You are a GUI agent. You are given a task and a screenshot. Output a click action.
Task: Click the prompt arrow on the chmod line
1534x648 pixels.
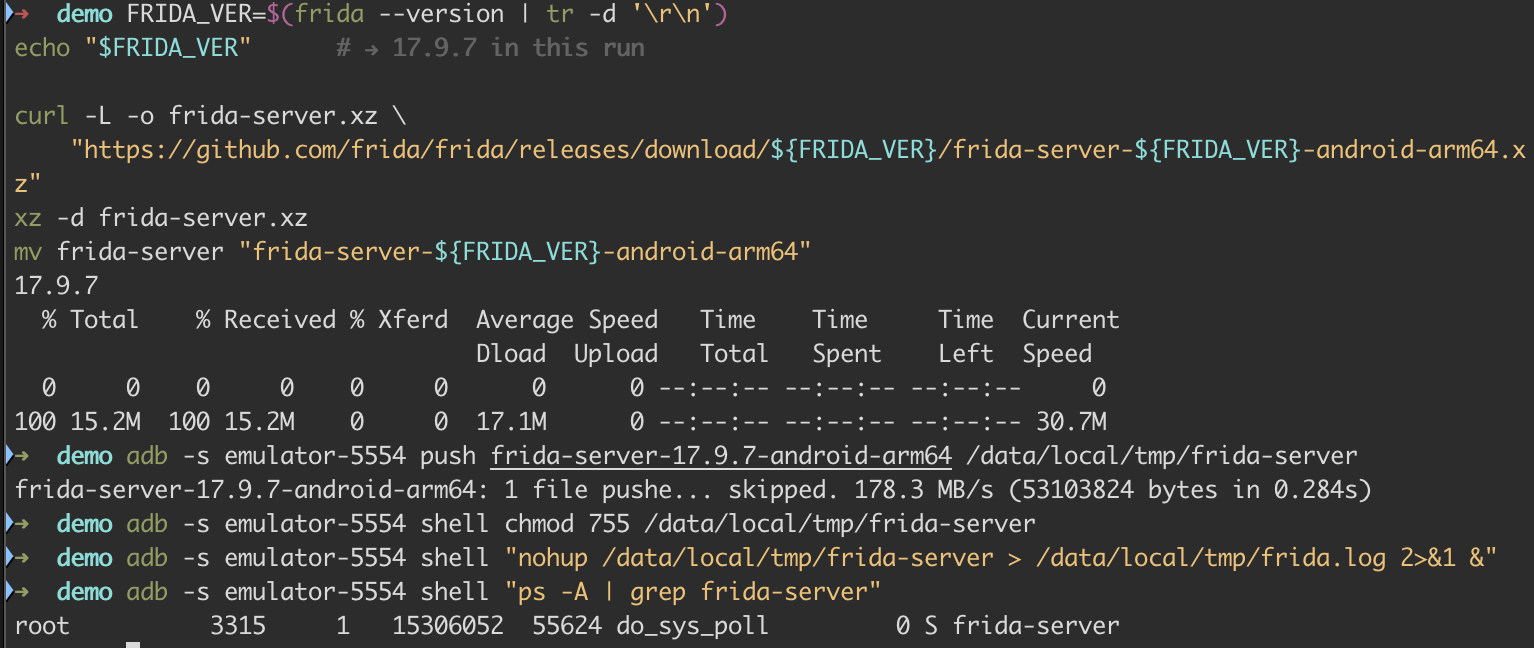[x=22, y=524]
